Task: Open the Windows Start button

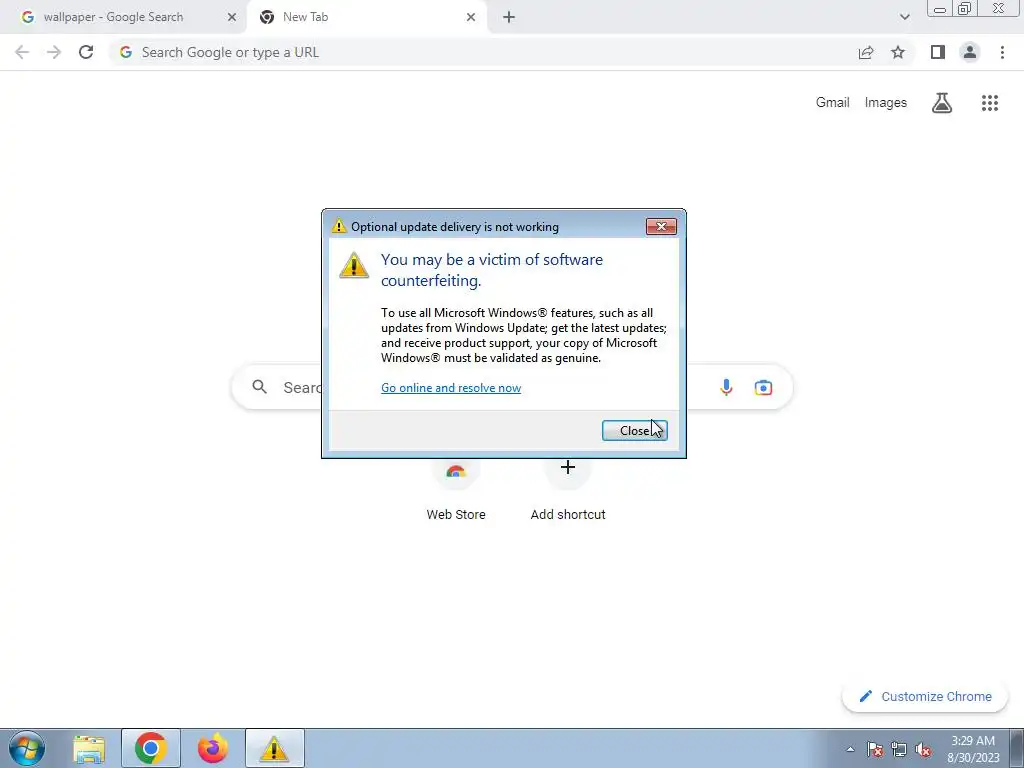Action: [27, 748]
